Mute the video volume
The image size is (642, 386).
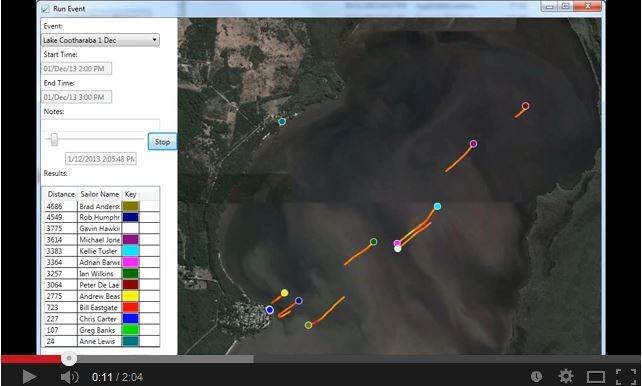coord(70,377)
